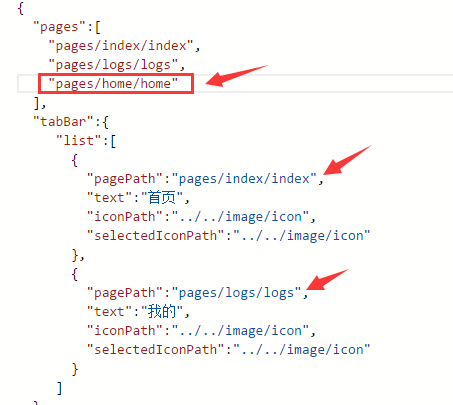Click the red arrow pointing at pages/home/home
Viewport: 453px width, 405px height.
point(235,75)
